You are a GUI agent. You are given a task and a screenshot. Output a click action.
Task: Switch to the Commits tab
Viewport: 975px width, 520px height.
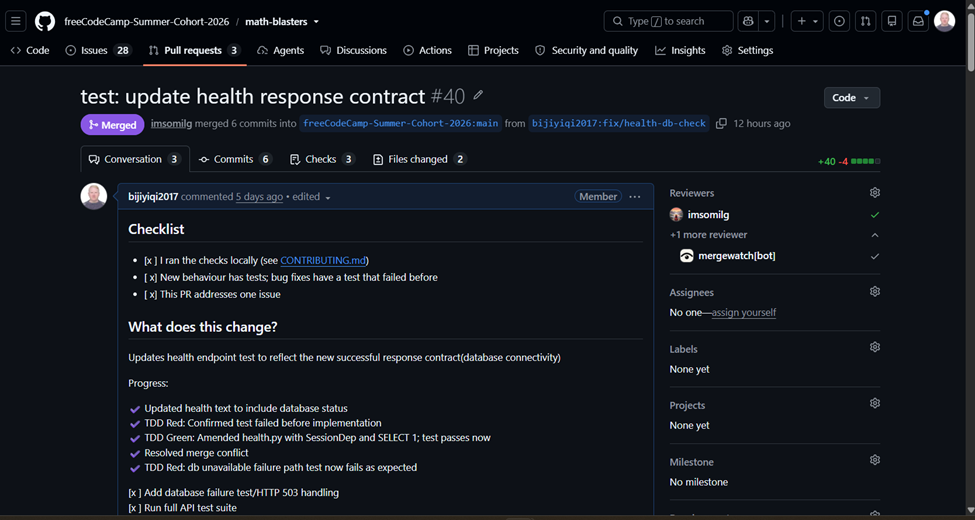[x=235, y=159]
